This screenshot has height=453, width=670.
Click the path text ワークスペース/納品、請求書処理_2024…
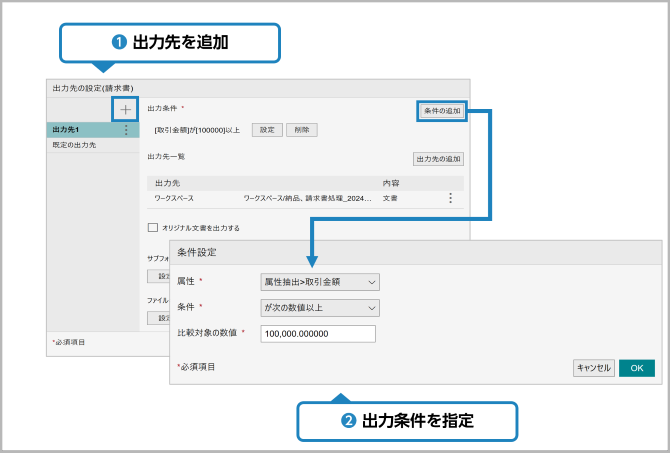tap(307, 198)
